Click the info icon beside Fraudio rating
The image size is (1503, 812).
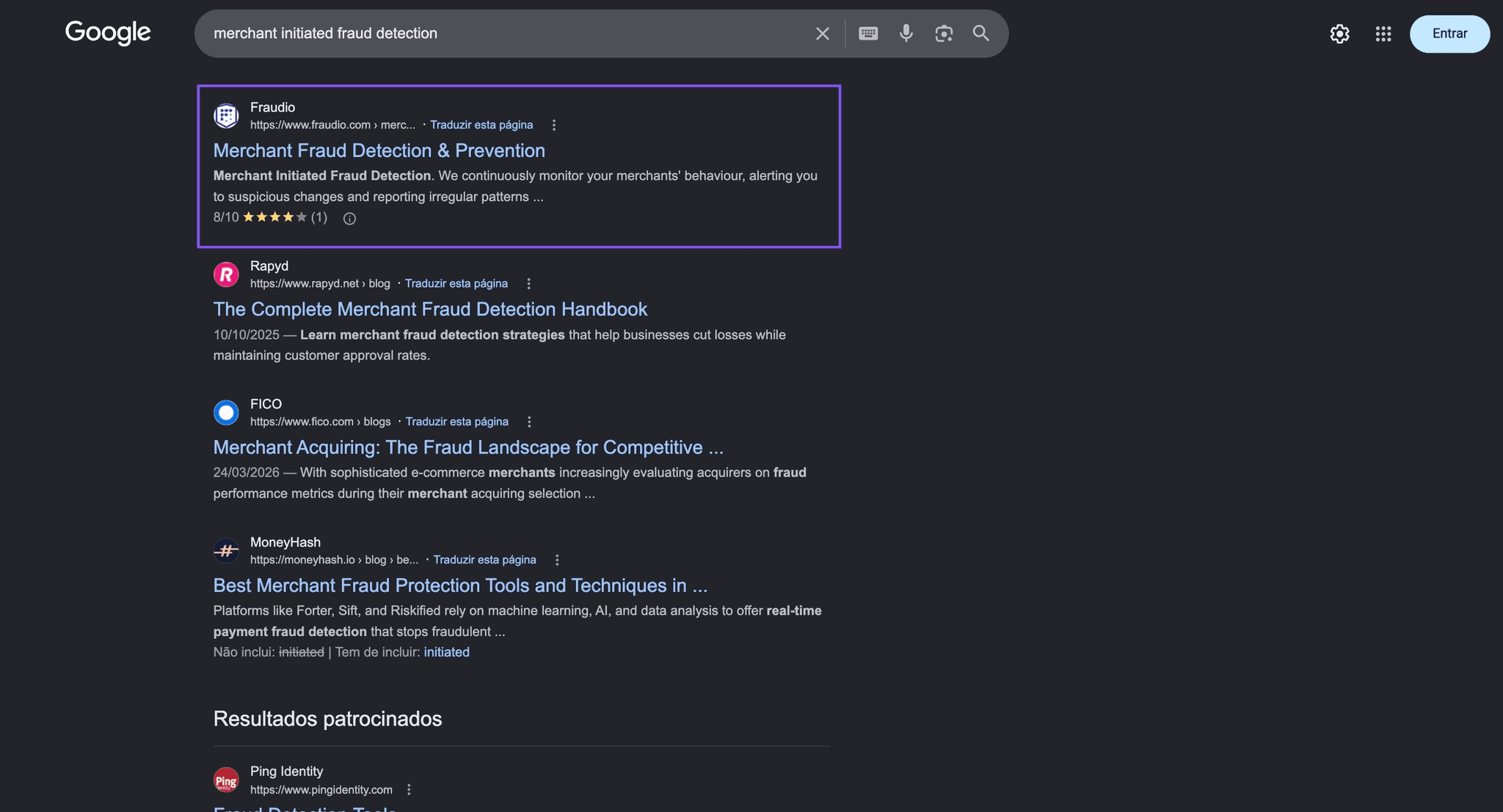(349, 219)
